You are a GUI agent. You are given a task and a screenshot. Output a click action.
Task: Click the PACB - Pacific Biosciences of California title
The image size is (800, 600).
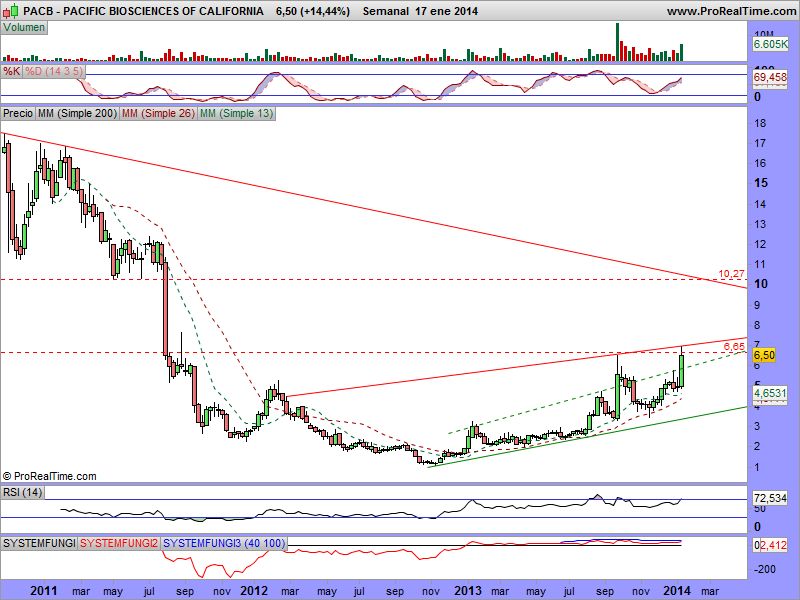coord(143,11)
